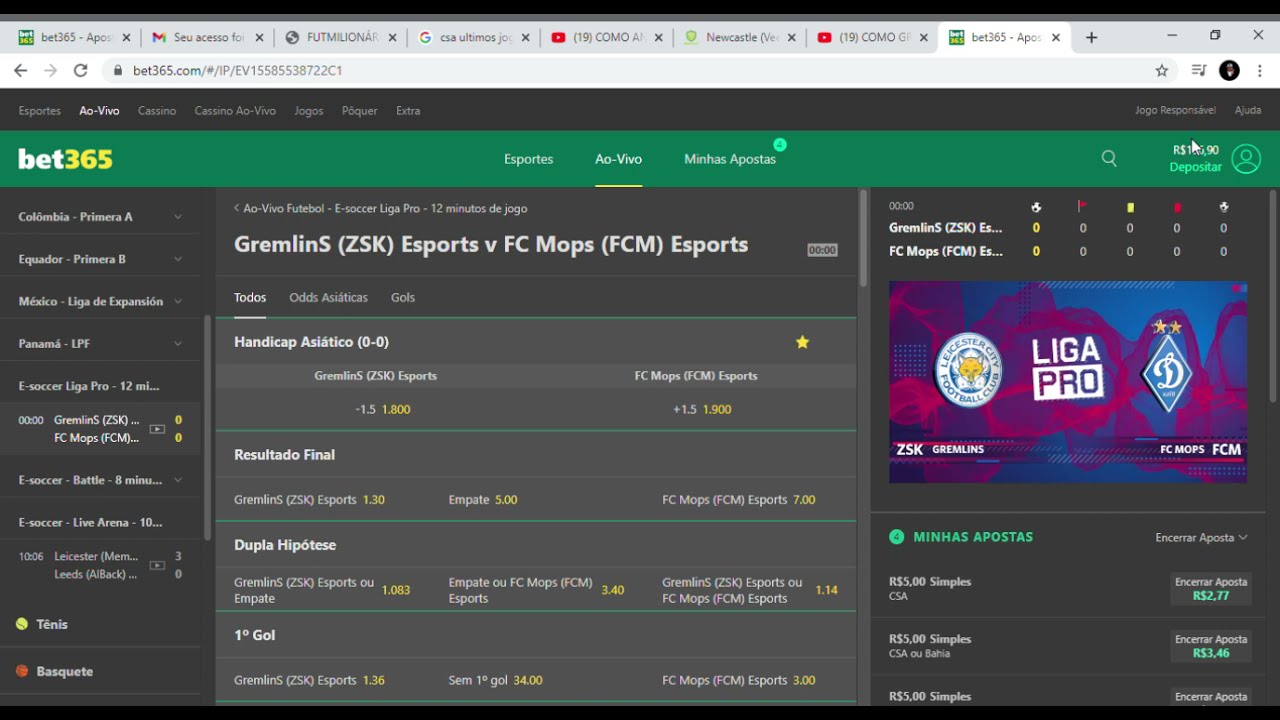Open live stream icon for Leicester v Leeds match
The image size is (1280, 720).
157,565
